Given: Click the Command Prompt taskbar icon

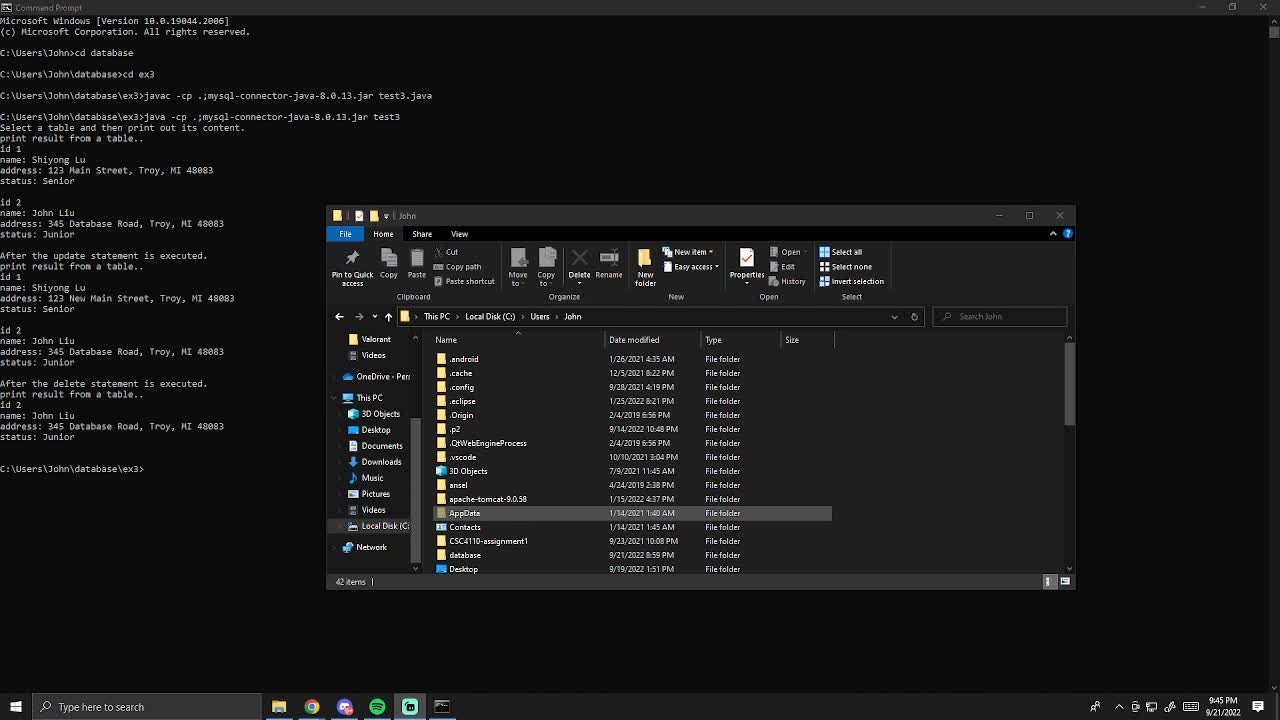Looking at the screenshot, I should point(442,707).
